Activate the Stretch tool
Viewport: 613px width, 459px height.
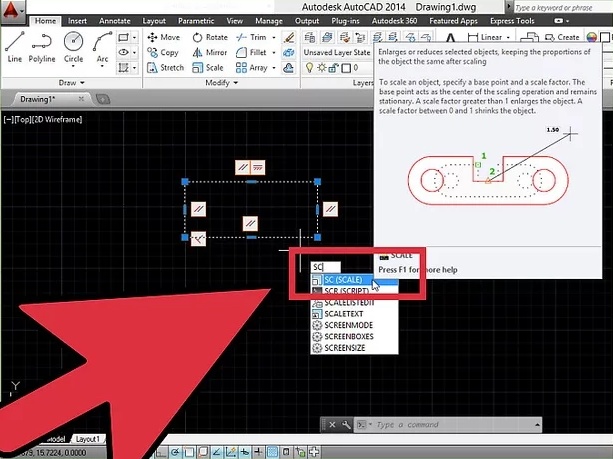tap(165, 68)
